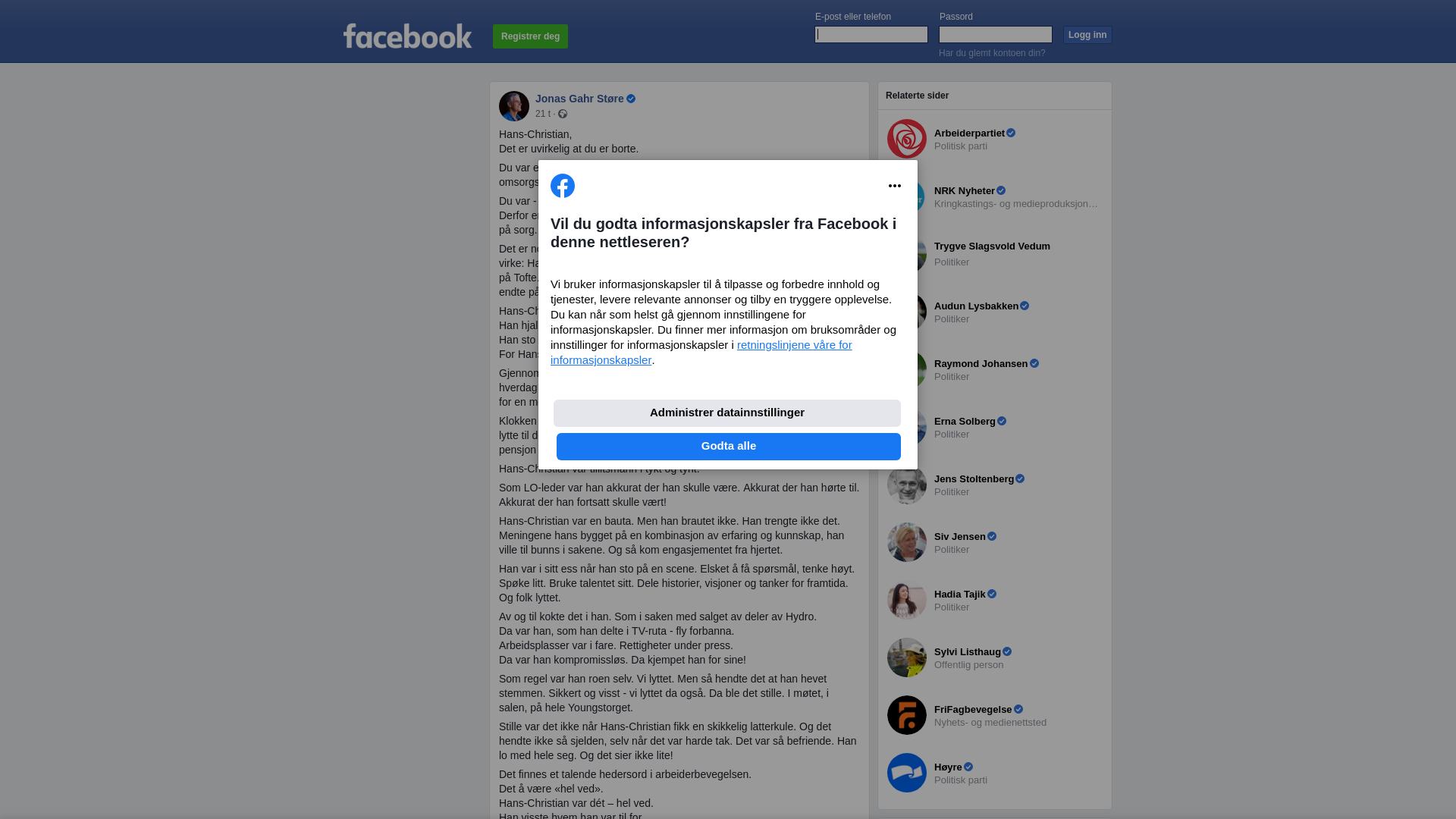Image resolution: width=1456 pixels, height=819 pixels.
Task: Focus the Passord input field
Action: click(996, 35)
